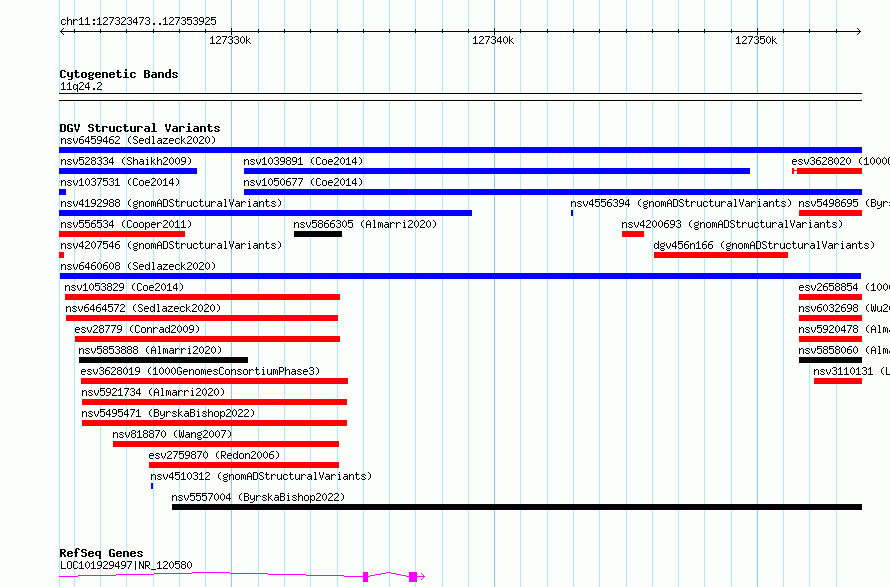890x587 pixels.
Task: Open nsv5858060 variant label
Action: coord(844,350)
